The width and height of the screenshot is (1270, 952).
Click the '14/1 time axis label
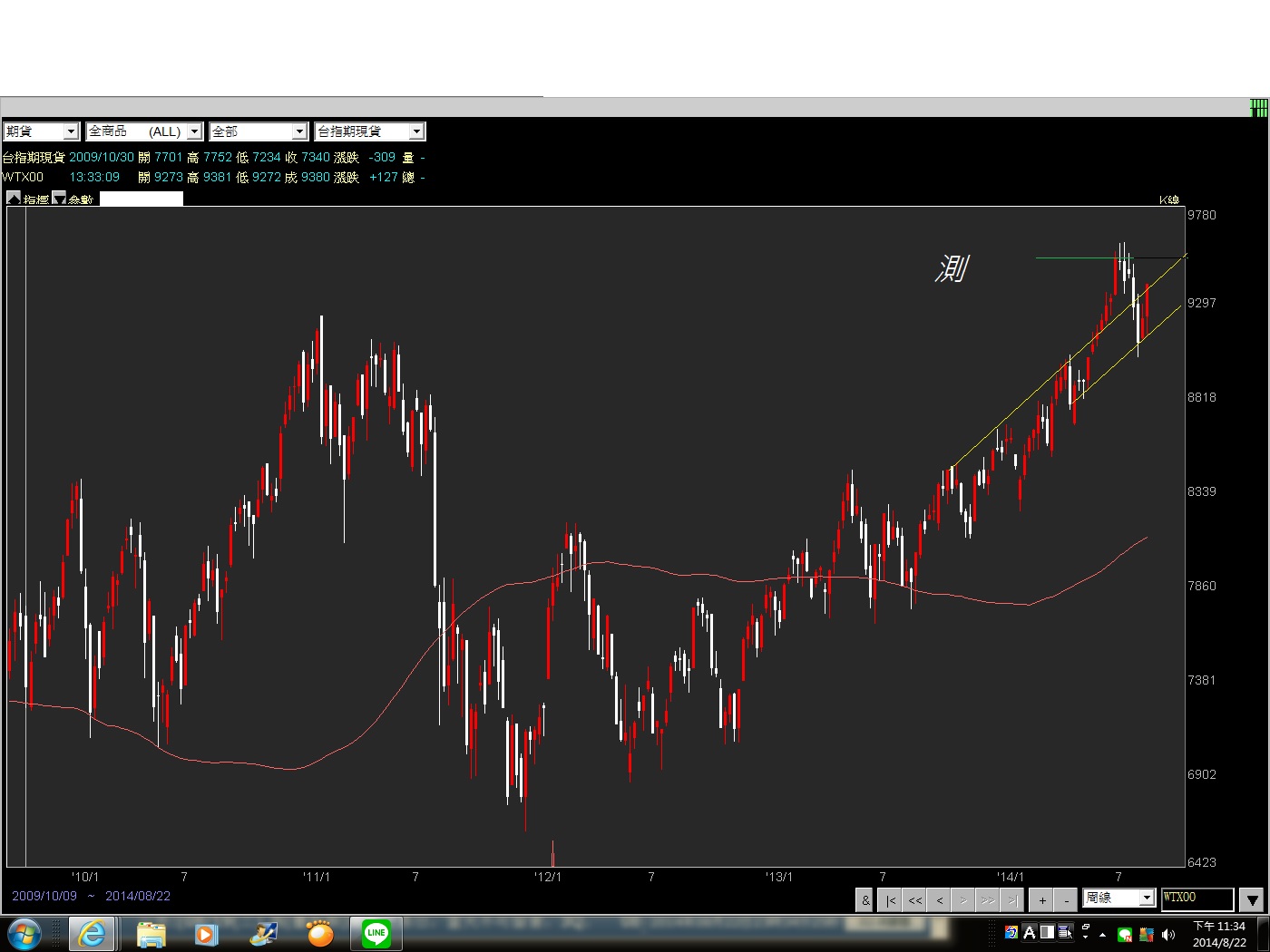[x=1011, y=877]
